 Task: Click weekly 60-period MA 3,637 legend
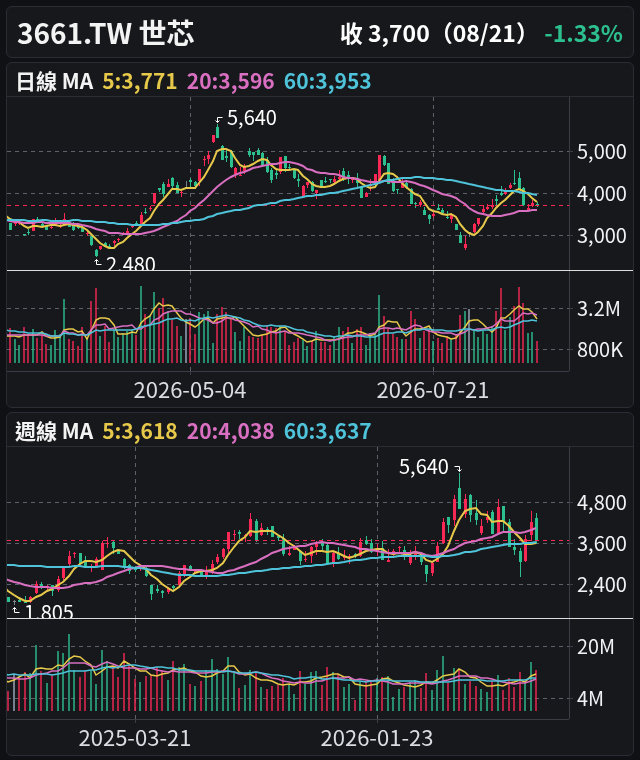pyautogui.click(x=328, y=431)
